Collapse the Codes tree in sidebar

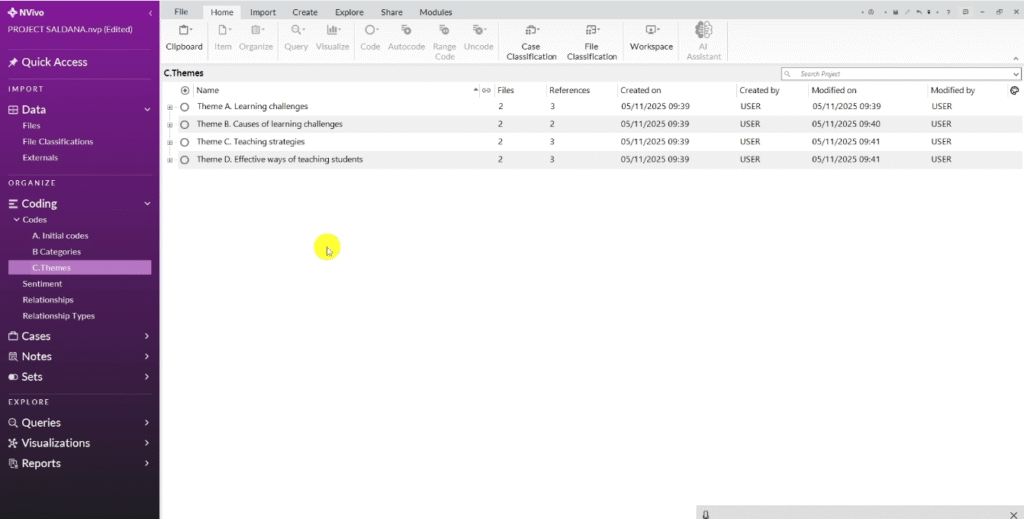coord(15,220)
